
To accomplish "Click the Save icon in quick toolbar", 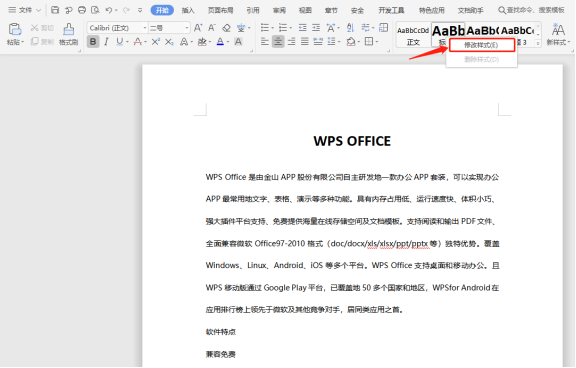I will (55, 10).
